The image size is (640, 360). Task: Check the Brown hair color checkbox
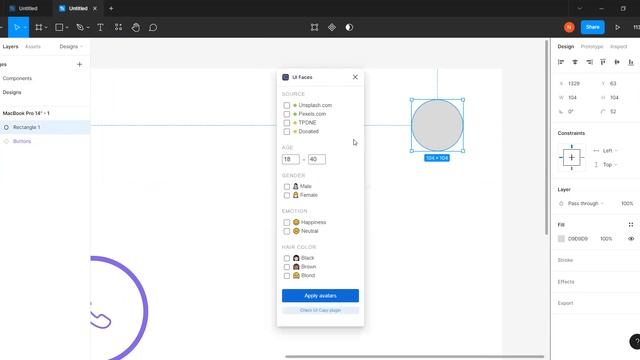pyautogui.click(x=287, y=267)
